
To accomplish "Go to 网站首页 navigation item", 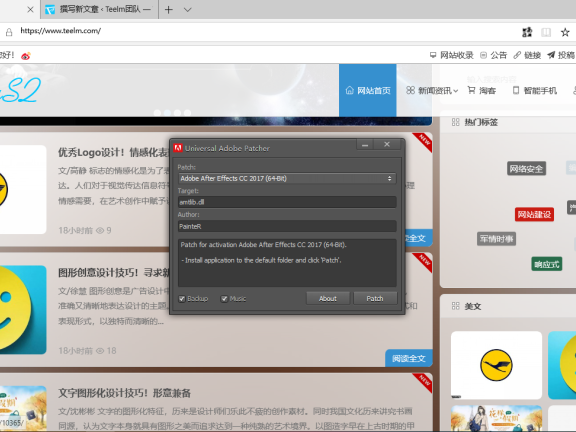I will pyautogui.click(x=368, y=90).
